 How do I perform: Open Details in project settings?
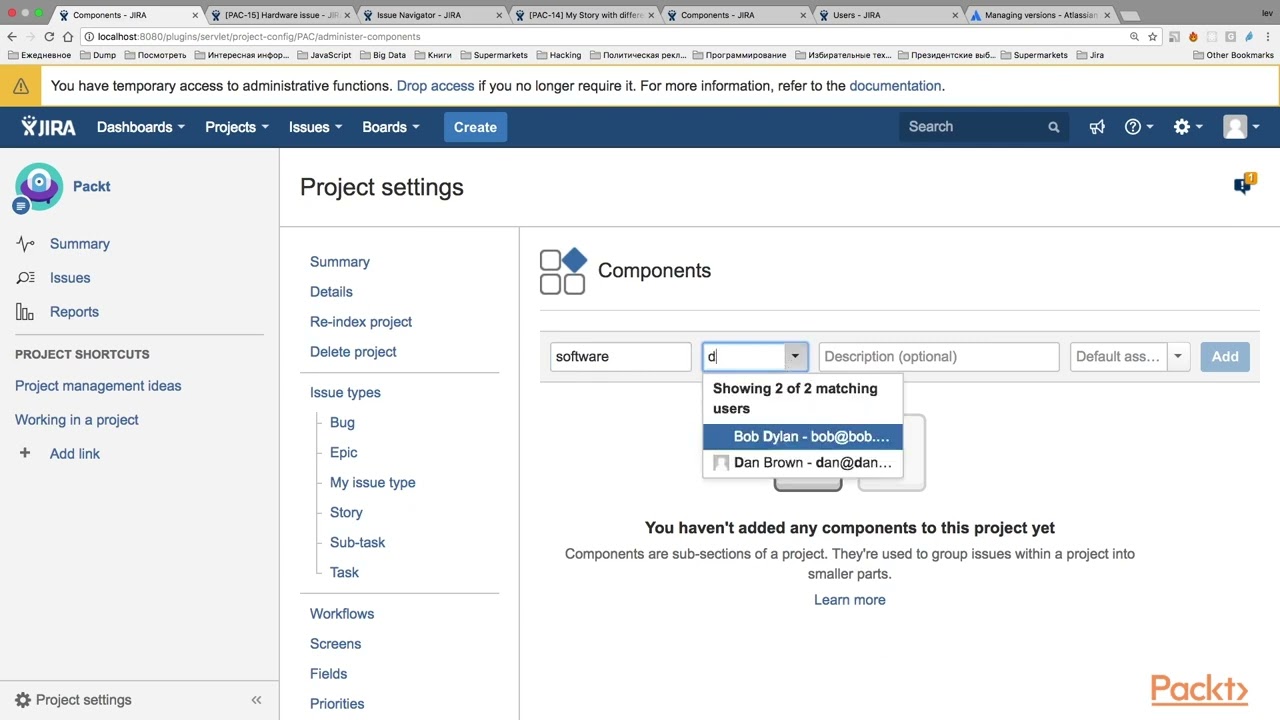pyautogui.click(x=331, y=292)
